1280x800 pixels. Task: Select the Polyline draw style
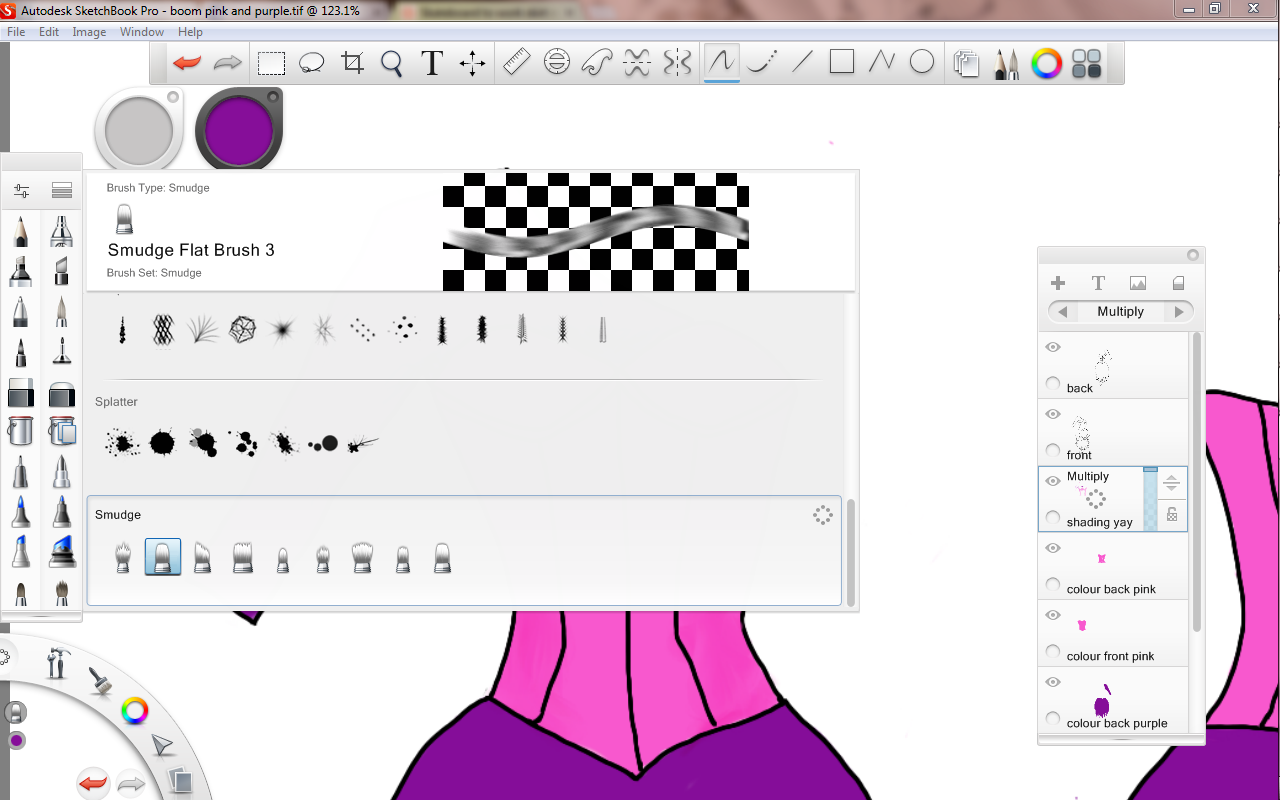point(882,63)
